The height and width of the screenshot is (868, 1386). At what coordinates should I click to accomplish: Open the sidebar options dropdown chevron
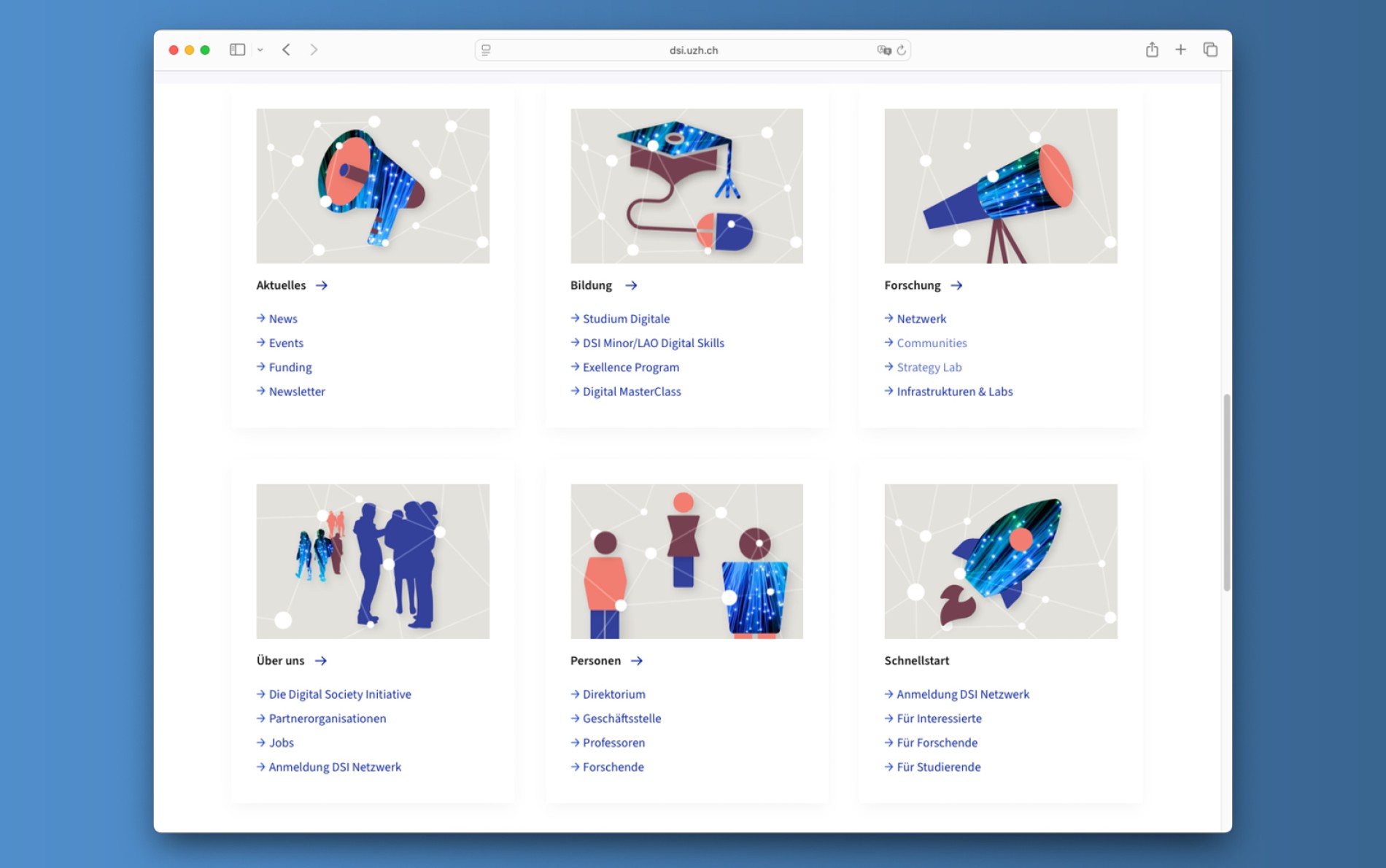[260, 50]
